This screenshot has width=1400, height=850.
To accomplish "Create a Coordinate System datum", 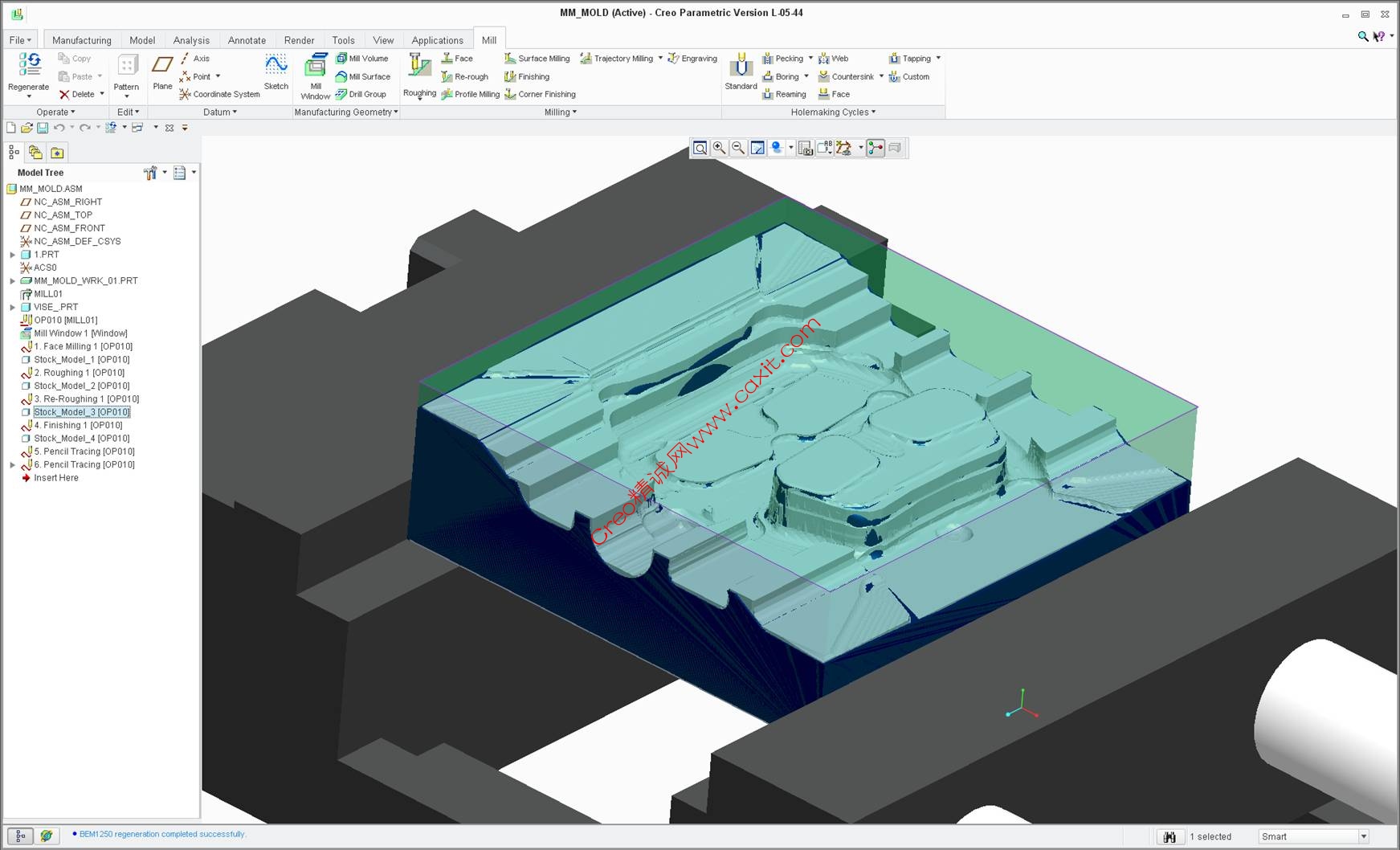I will [219, 95].
